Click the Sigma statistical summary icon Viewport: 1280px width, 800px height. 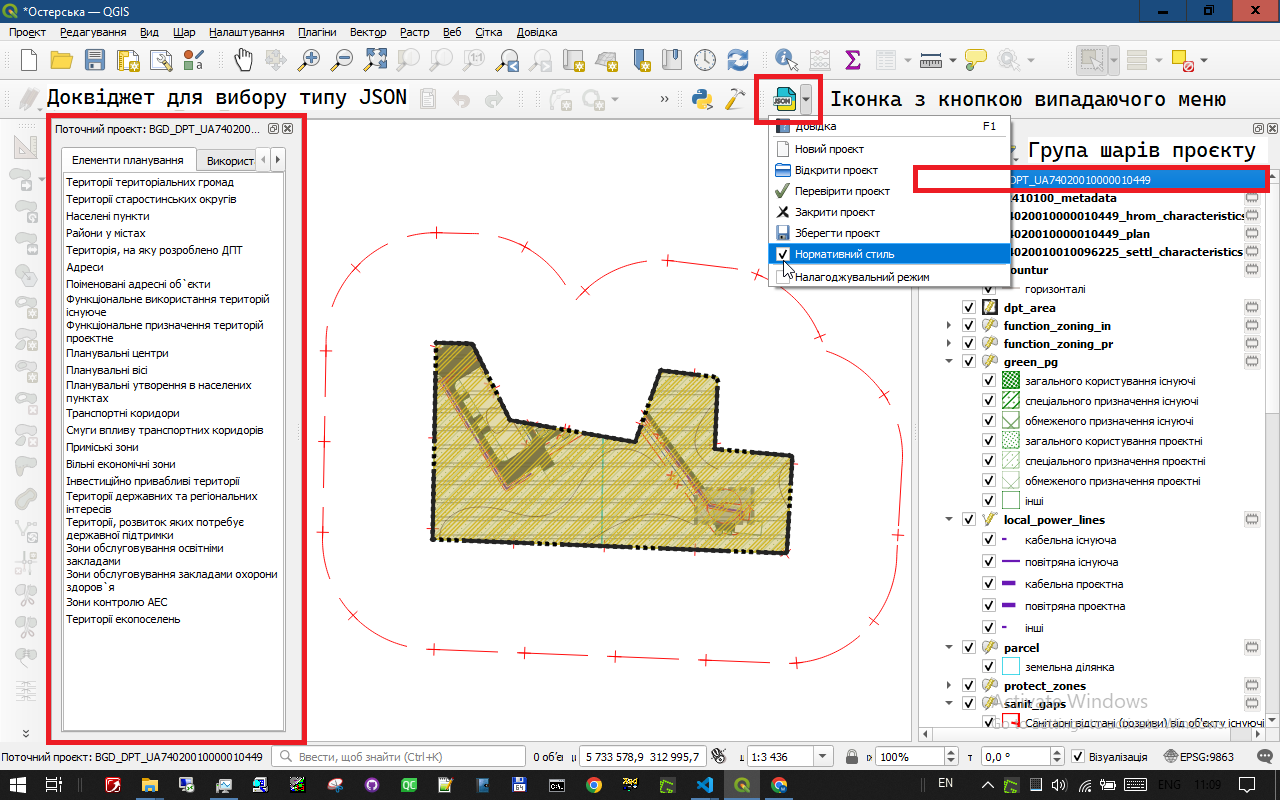point(853,60)
